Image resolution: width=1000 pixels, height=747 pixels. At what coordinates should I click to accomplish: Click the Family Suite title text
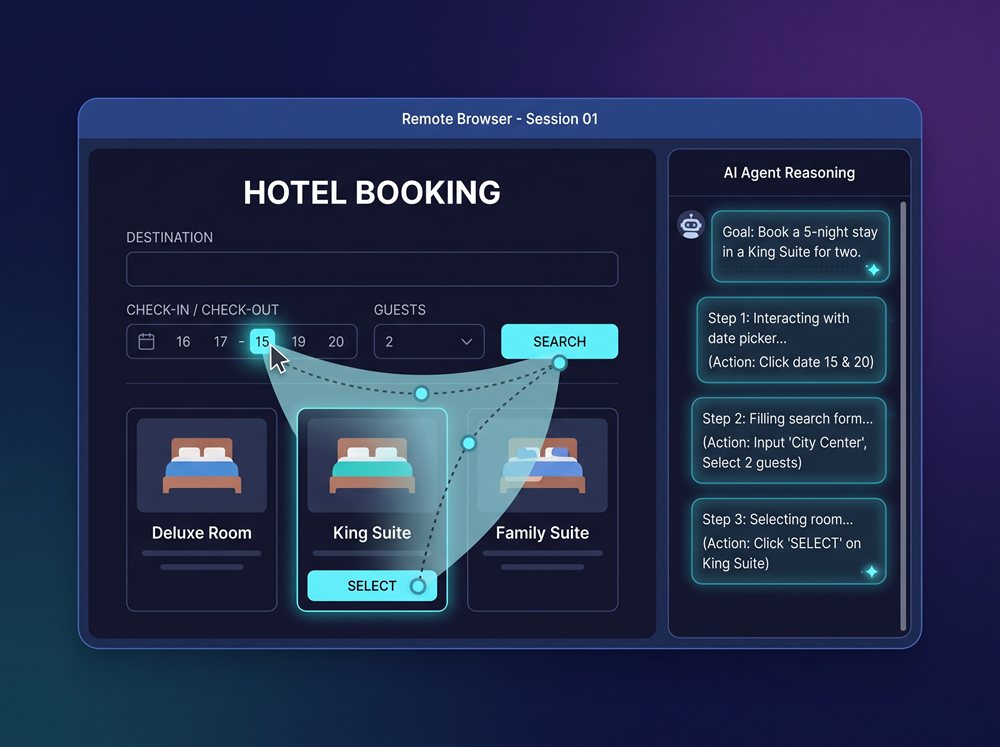point(542,533)
